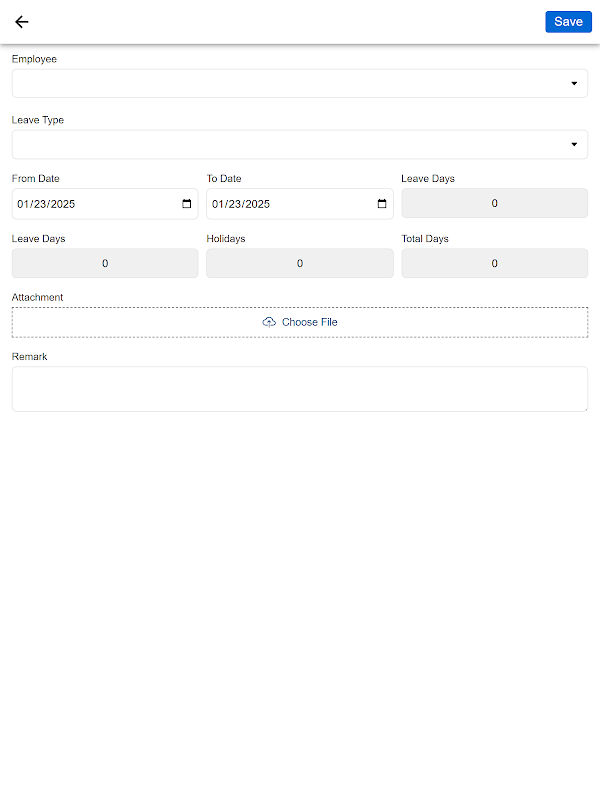
Task: Grab the Remark box resize handle
Action: tap(584, 407)
